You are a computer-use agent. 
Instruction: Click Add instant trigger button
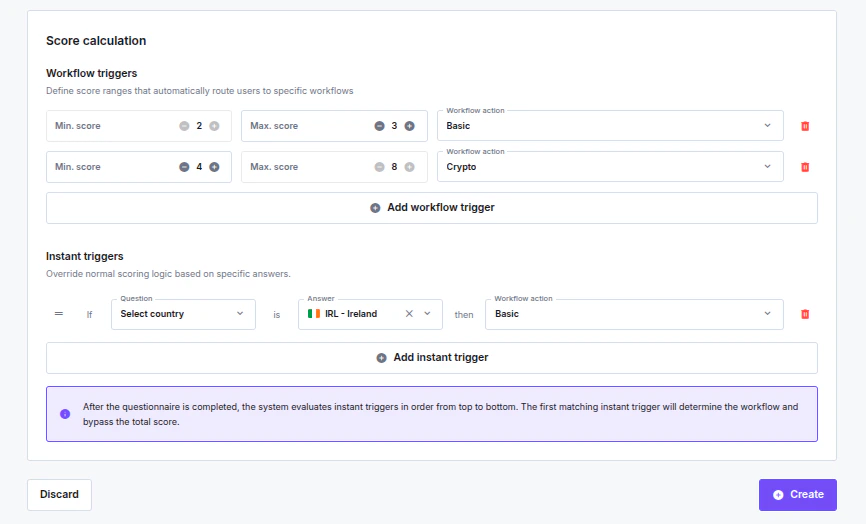click(432, 358)
